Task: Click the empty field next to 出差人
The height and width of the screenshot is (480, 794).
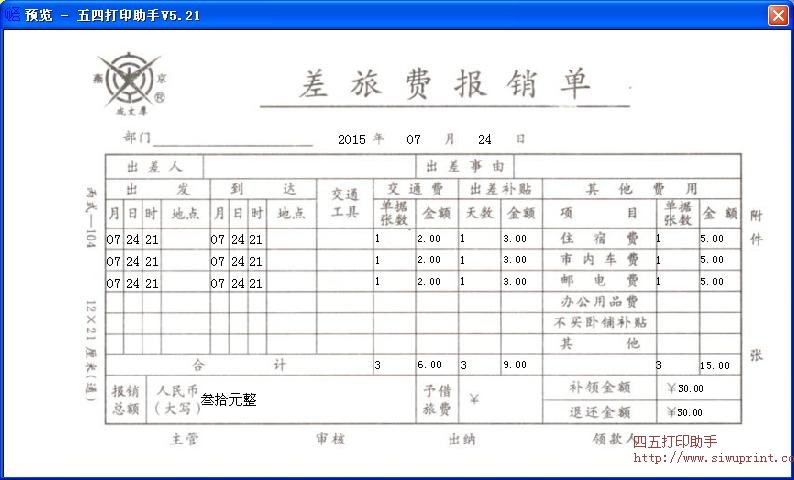Action: pos(309,167)
